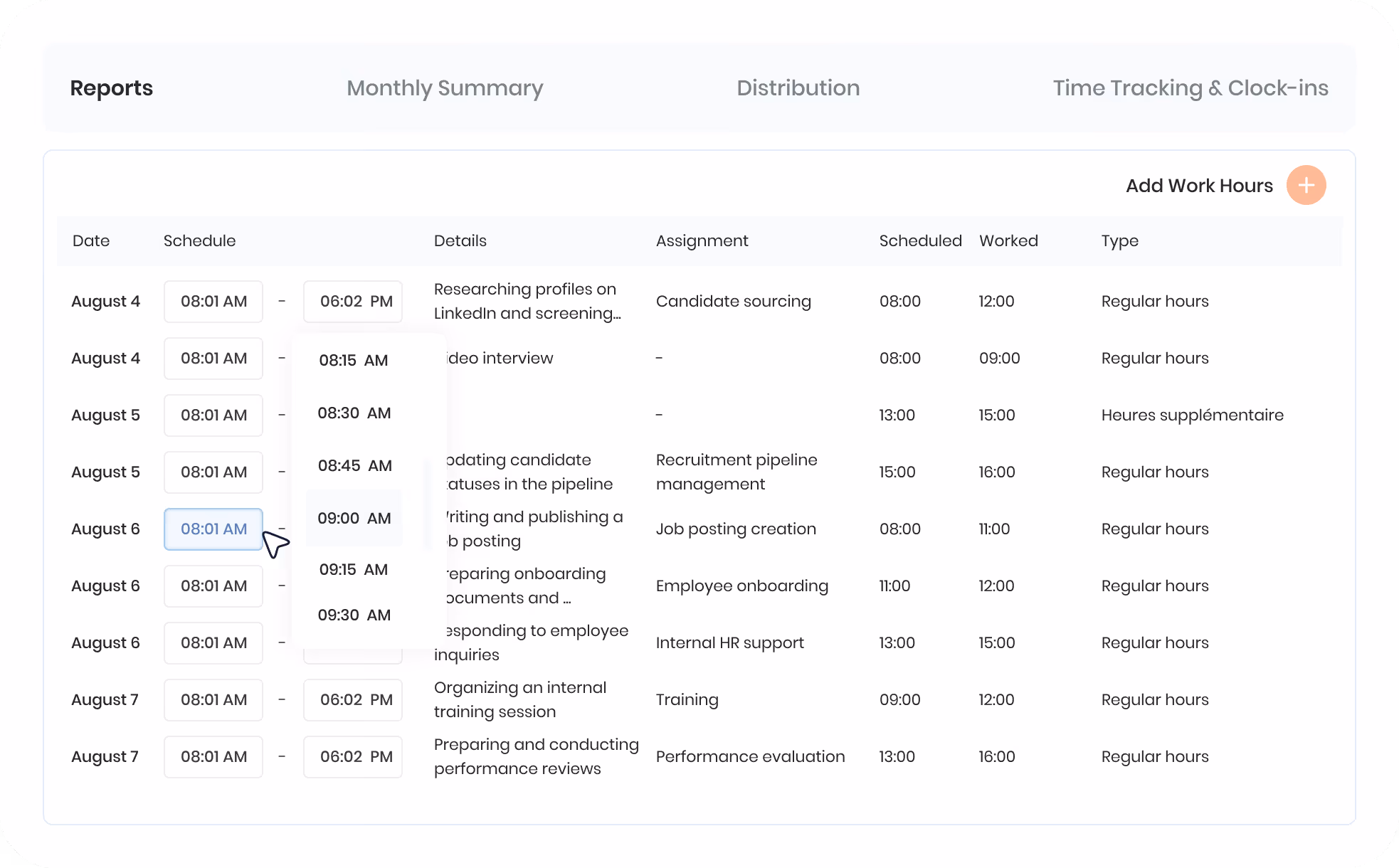
Task: Edit start time of Internal HR support row
Action: (213, 642)
